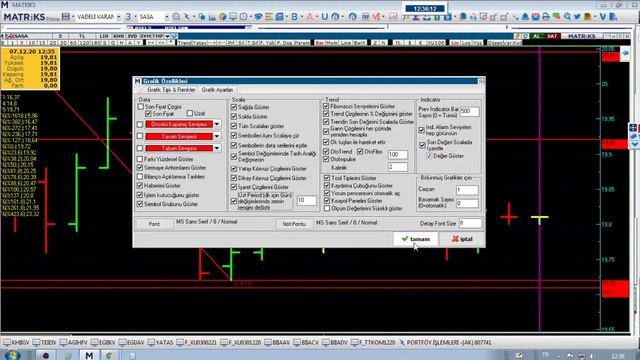The image size is (640, 360).
Task: Open Tavan Seviyesi color dropdown arrow
Action: point(217,136)
